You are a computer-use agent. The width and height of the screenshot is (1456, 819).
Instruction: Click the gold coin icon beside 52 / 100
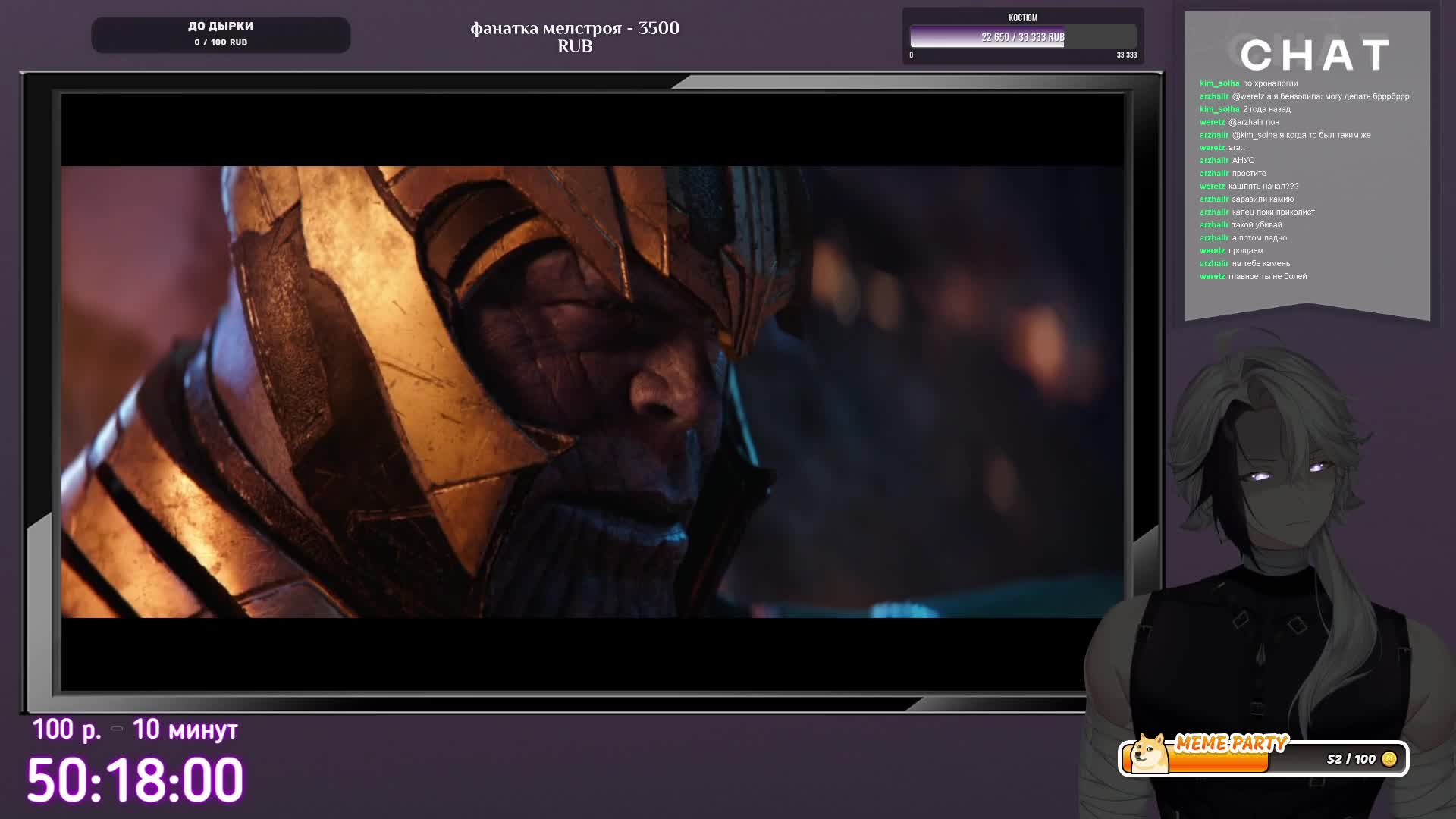tap(1389, 759)
